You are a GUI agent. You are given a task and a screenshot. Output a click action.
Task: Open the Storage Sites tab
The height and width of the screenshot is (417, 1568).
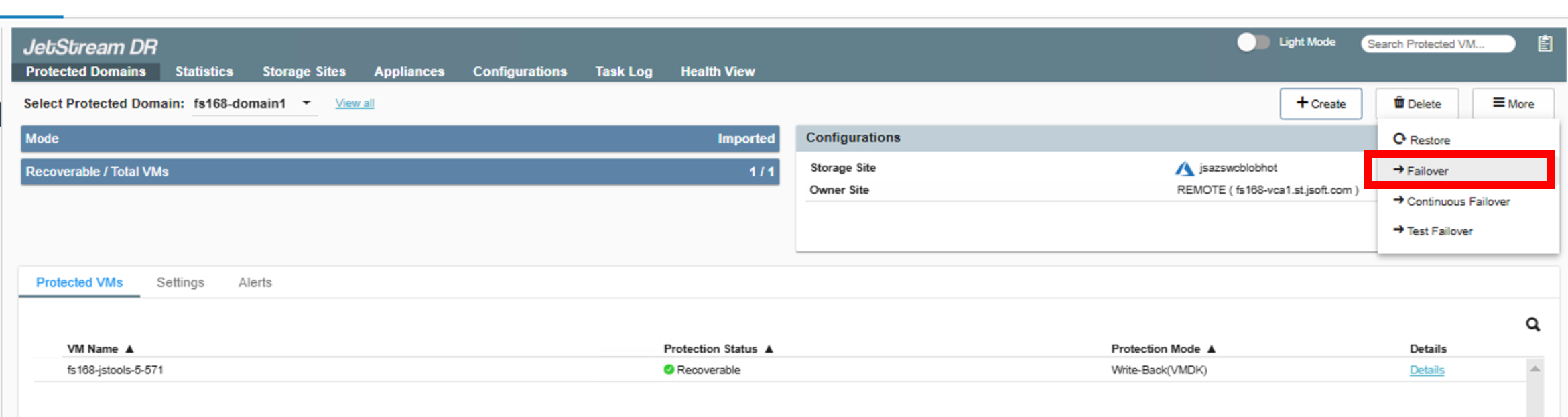[x=304, y=72]
